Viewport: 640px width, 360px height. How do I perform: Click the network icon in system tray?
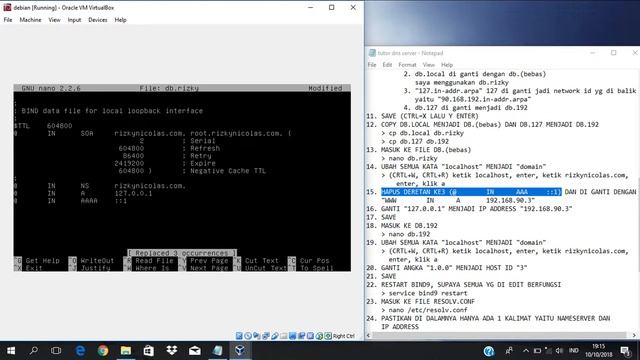[x=548, y=351]
